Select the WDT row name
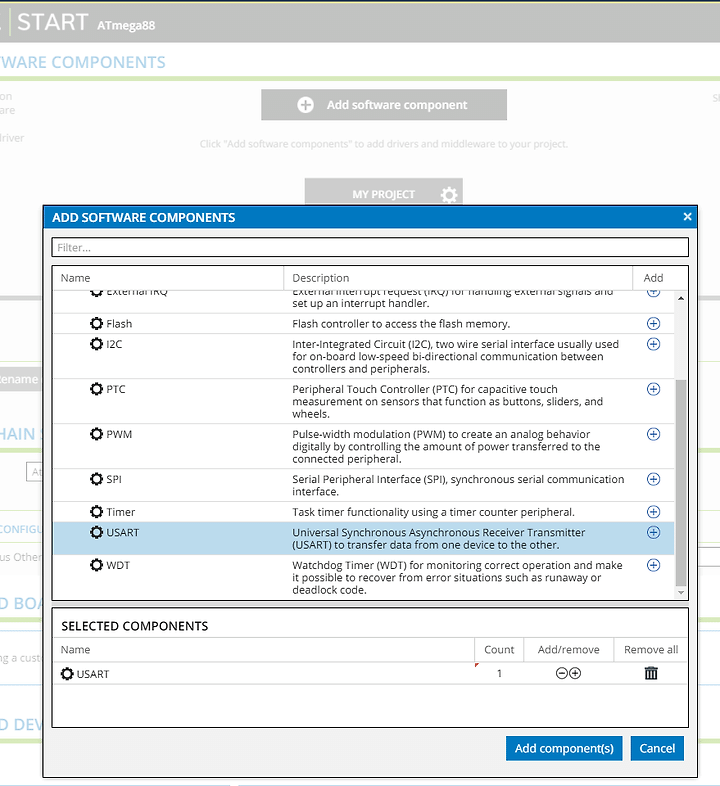 tap(118, 565)
